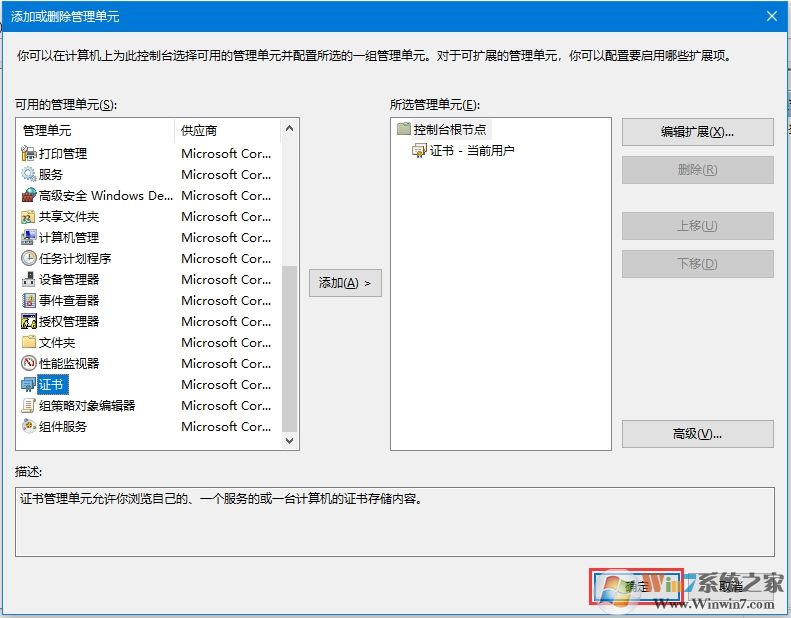Select the 性能监视器 icon

pos(29,363)
